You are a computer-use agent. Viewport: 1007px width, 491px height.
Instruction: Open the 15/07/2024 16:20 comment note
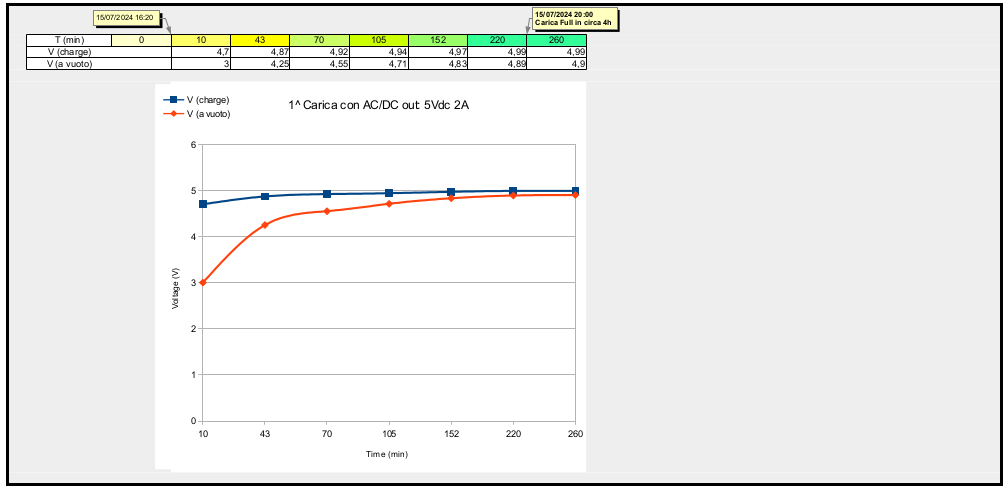124,17
